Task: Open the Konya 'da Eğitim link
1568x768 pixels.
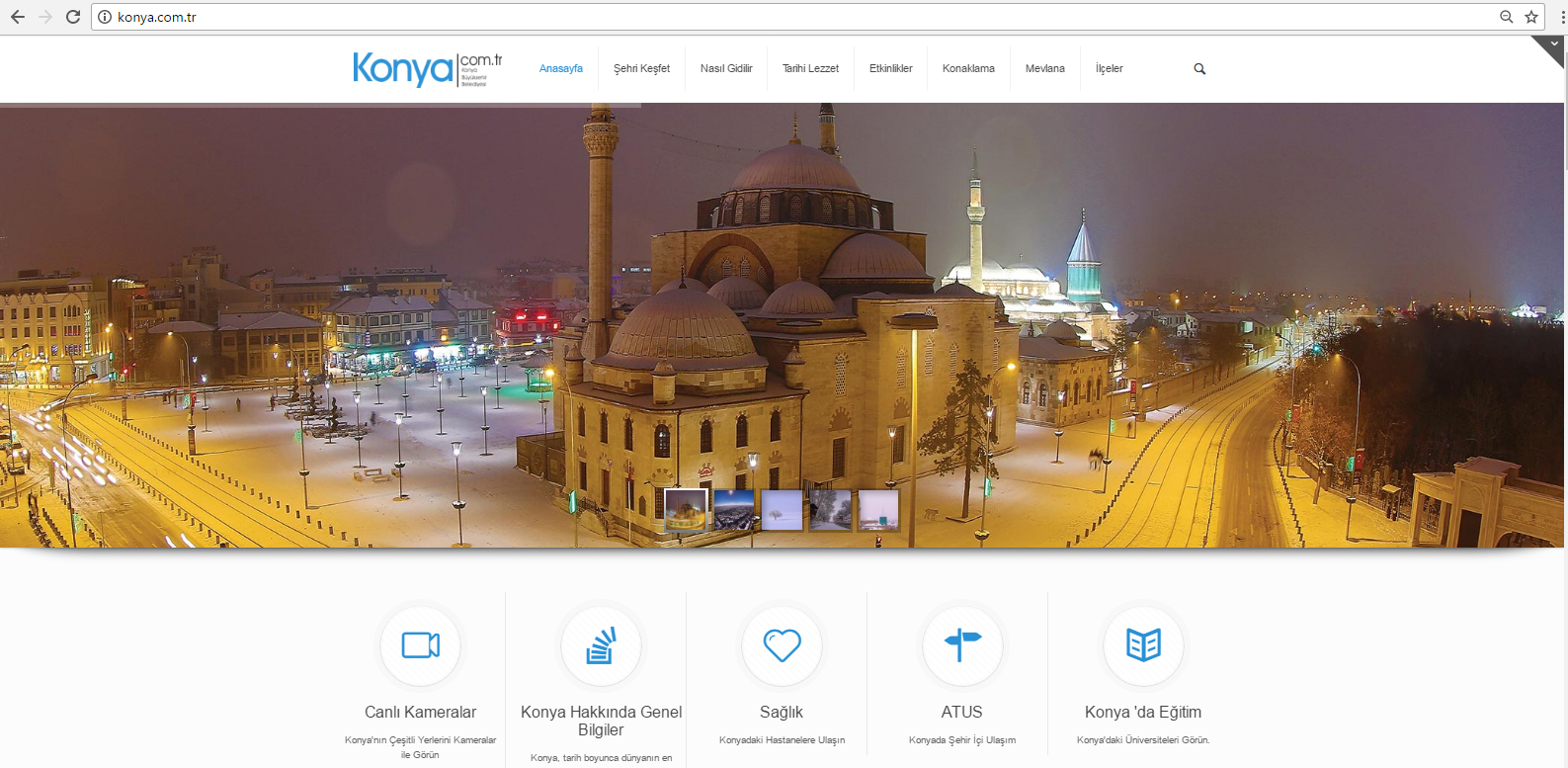Action: tap(1143, 712)
